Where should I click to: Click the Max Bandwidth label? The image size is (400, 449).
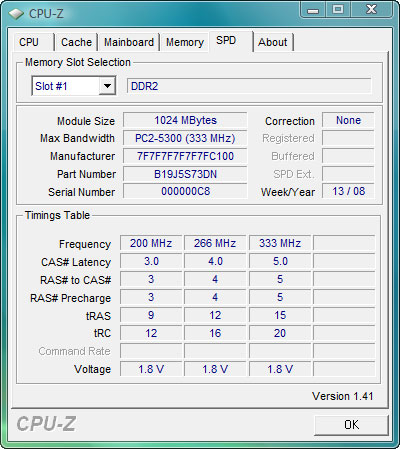point(77,138)
